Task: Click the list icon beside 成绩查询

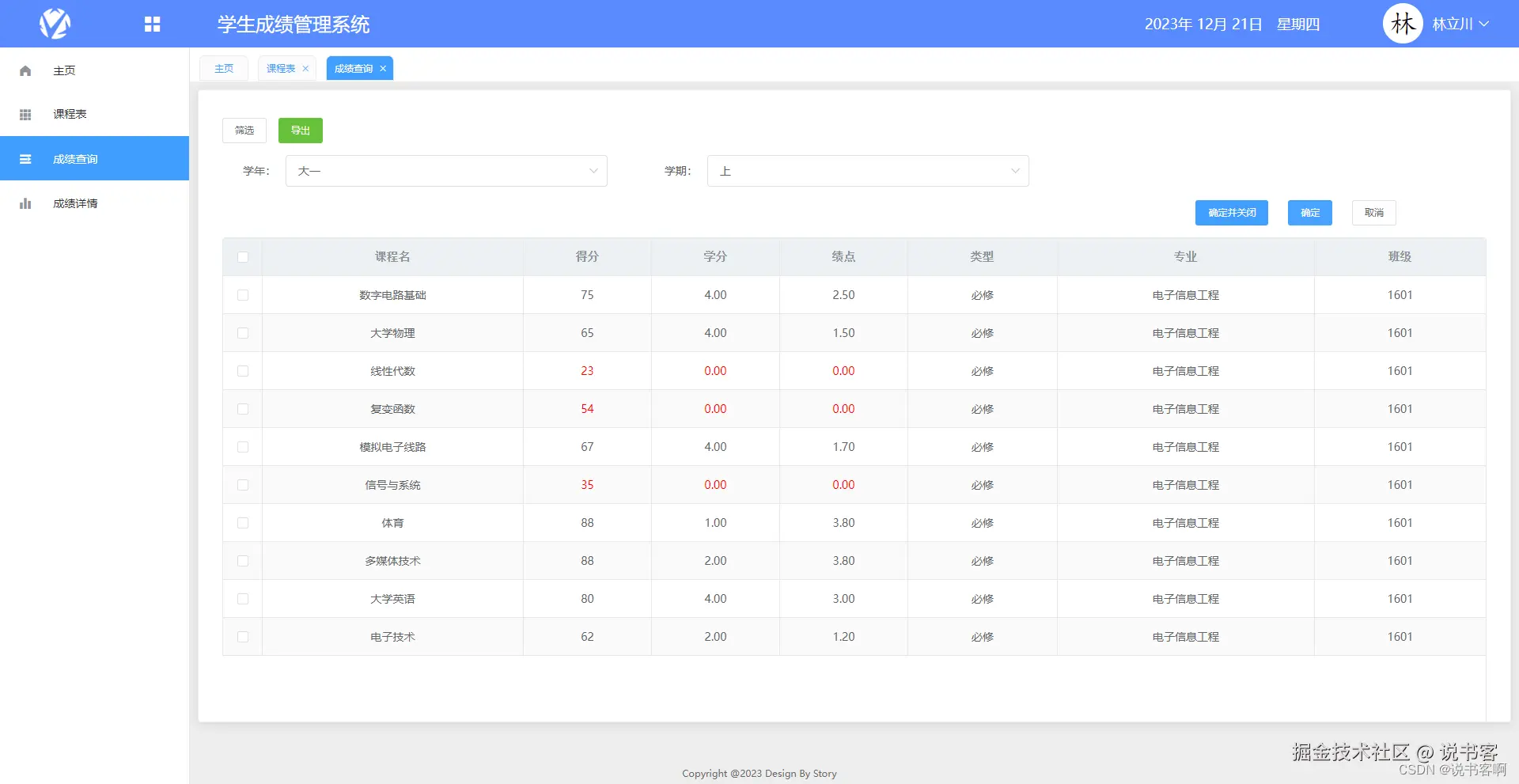Action: click(x=25, y=159)
